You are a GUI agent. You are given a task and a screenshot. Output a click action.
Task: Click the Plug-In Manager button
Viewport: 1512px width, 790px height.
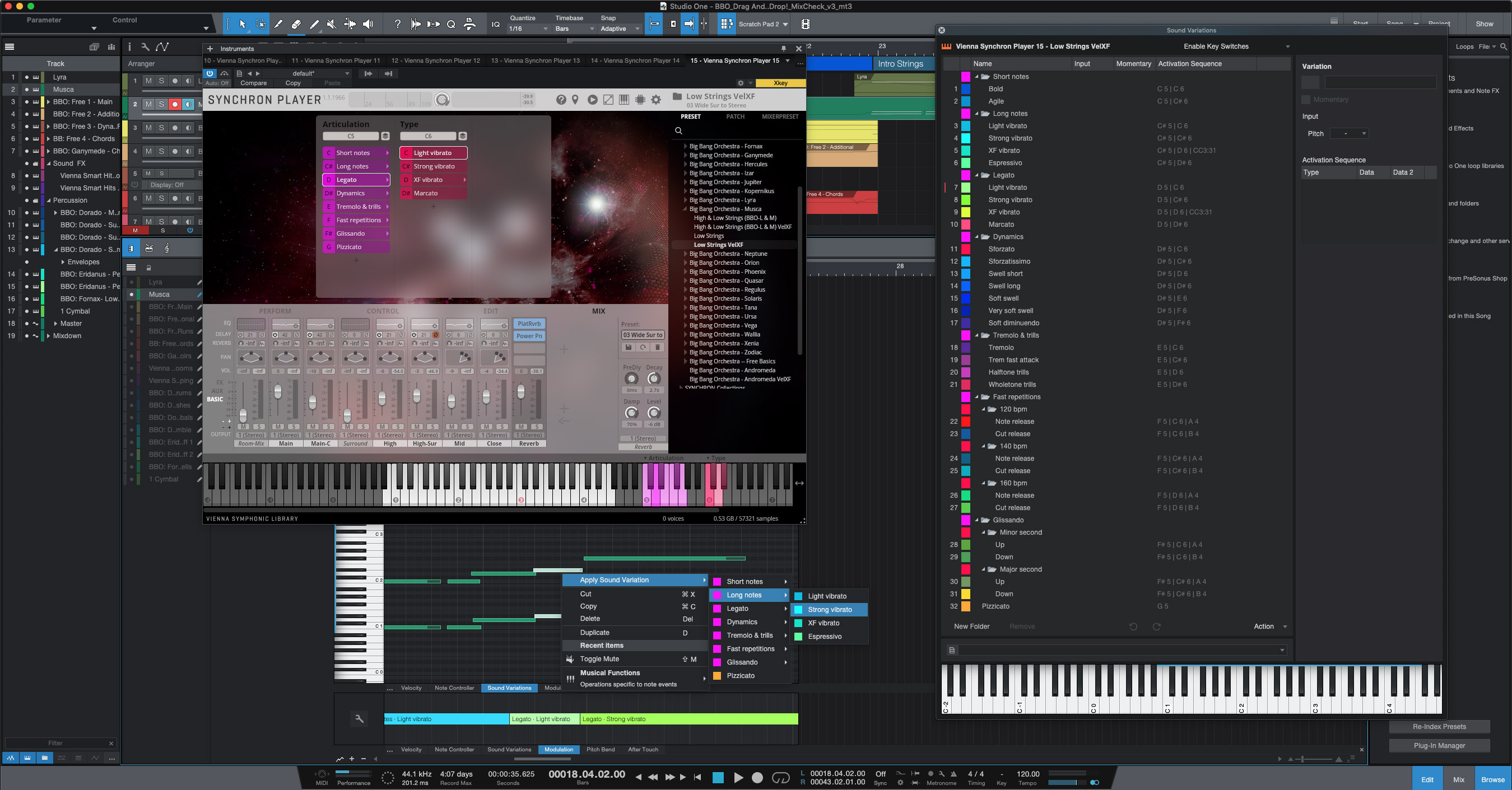(x=1439, y=745)
